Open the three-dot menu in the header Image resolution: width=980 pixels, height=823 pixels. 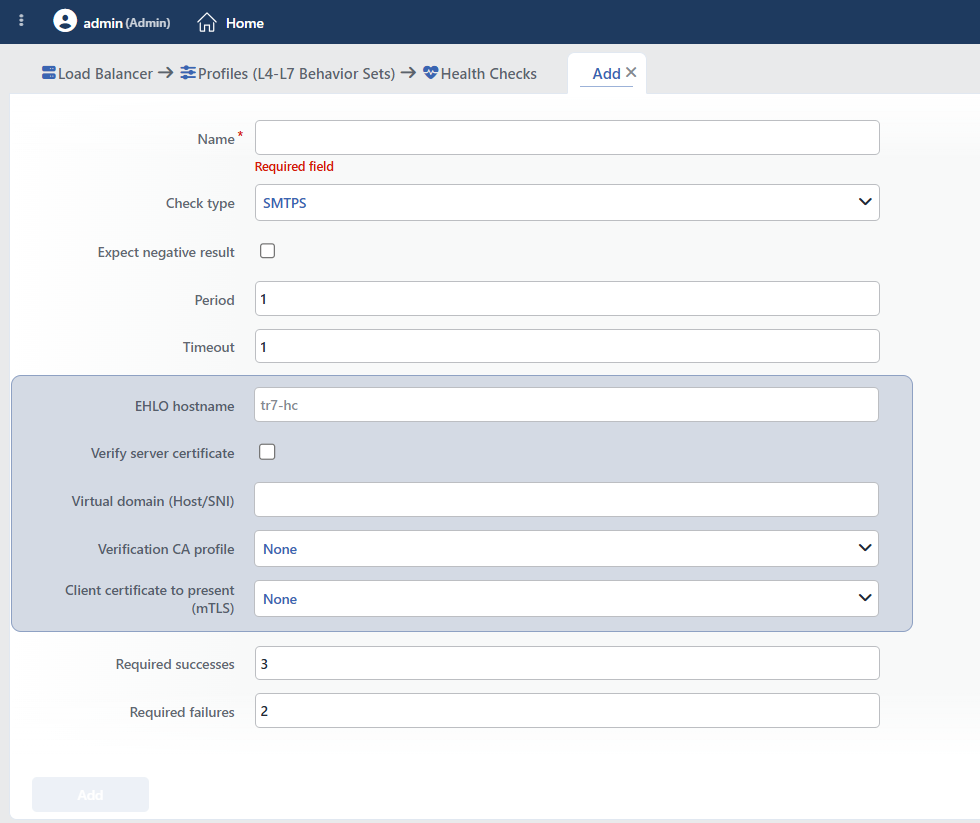(21, 21)
